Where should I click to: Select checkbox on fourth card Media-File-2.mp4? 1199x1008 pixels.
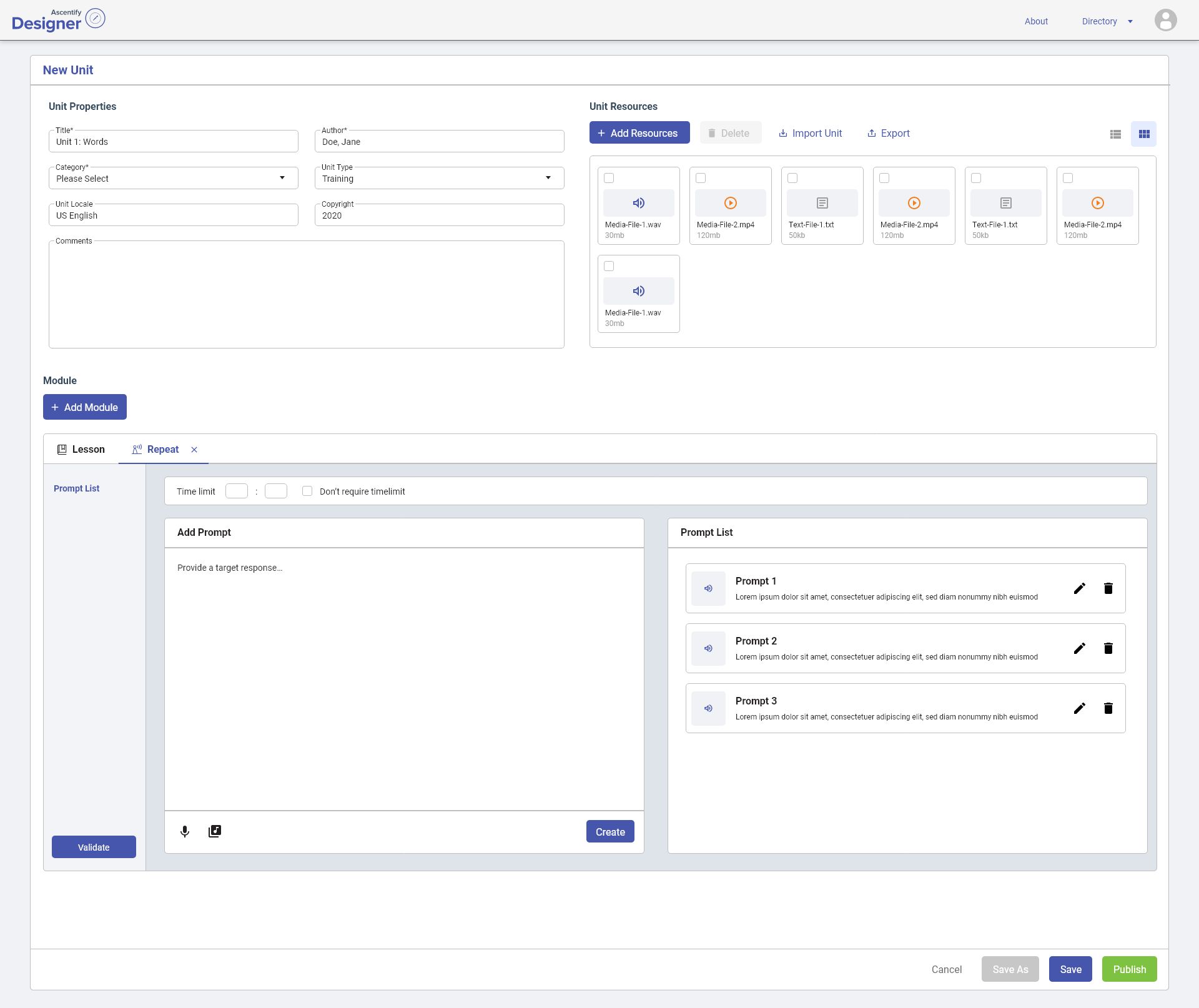point(884,178)
